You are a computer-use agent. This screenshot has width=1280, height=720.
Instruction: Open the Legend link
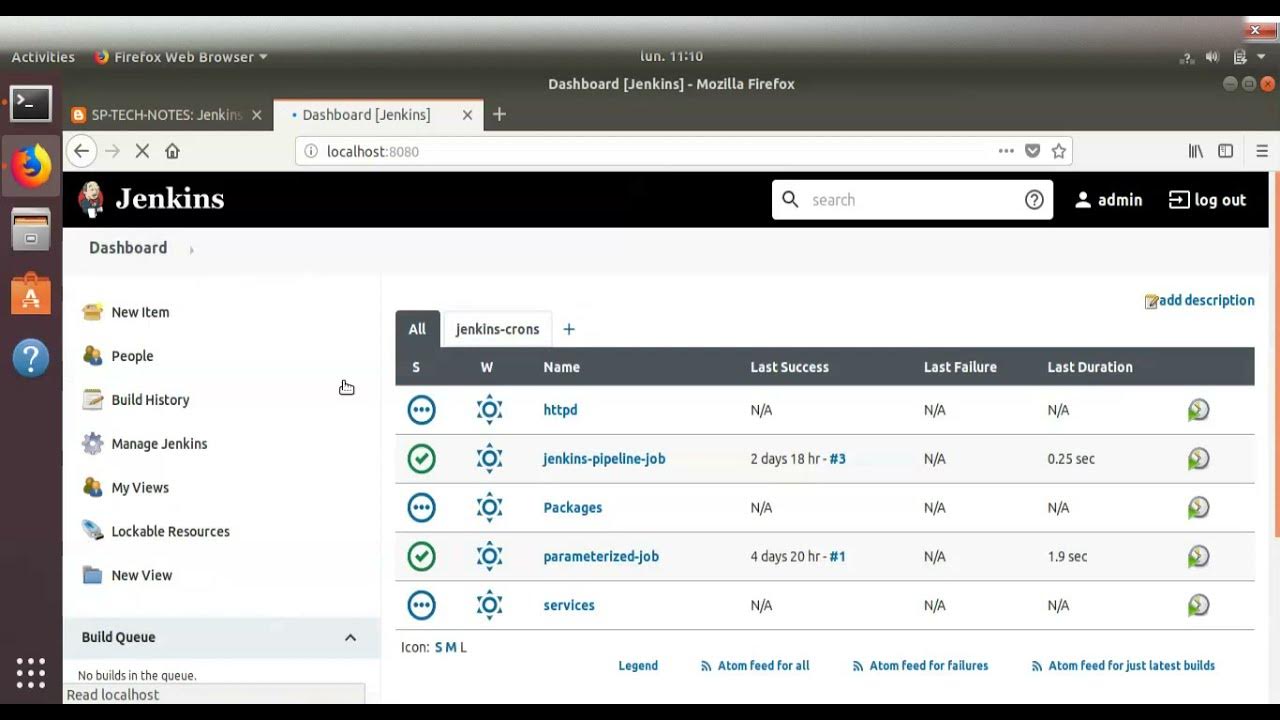[638, 666]
